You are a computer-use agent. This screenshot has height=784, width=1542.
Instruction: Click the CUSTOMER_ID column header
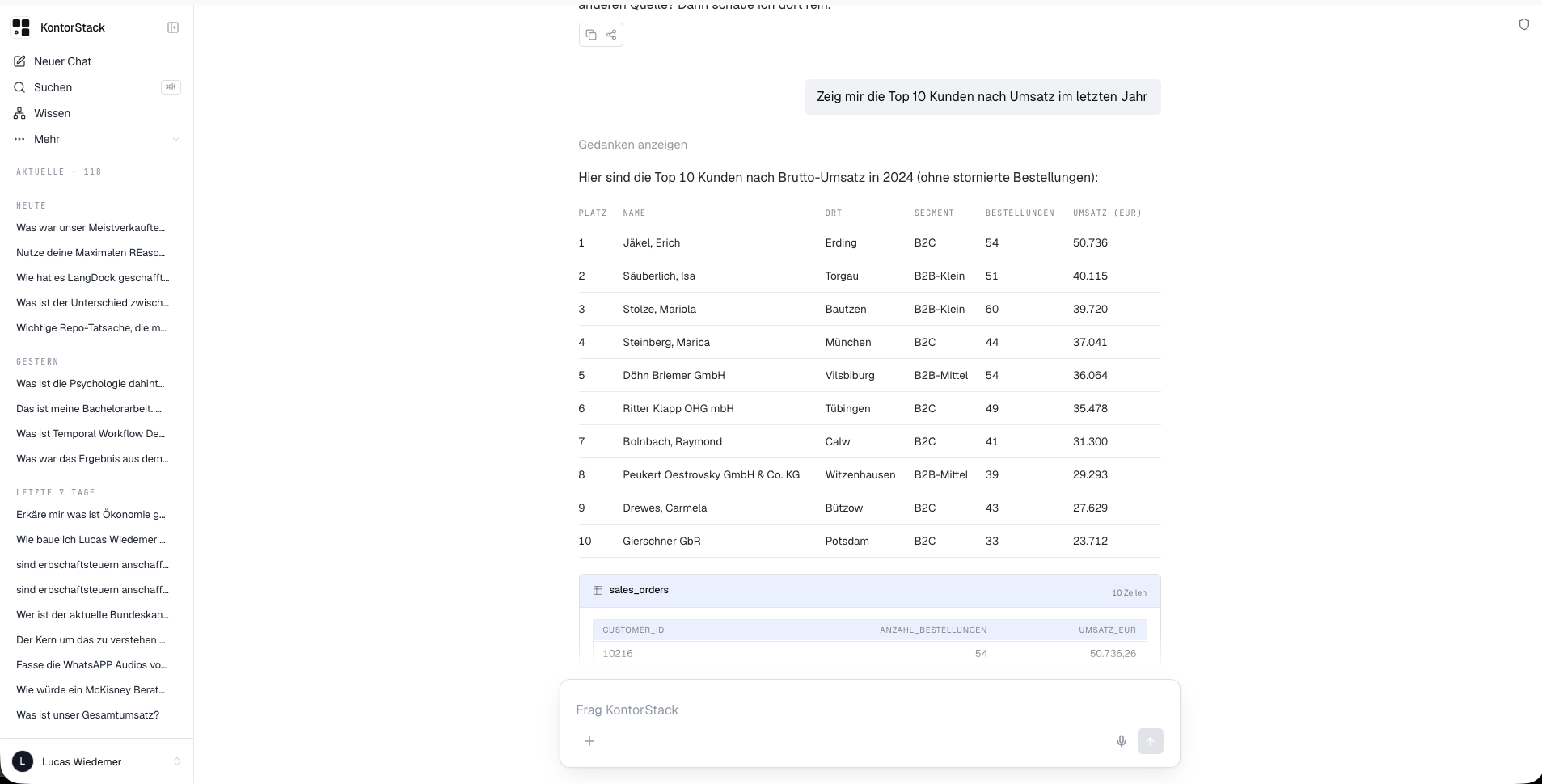tap(633, 630)
